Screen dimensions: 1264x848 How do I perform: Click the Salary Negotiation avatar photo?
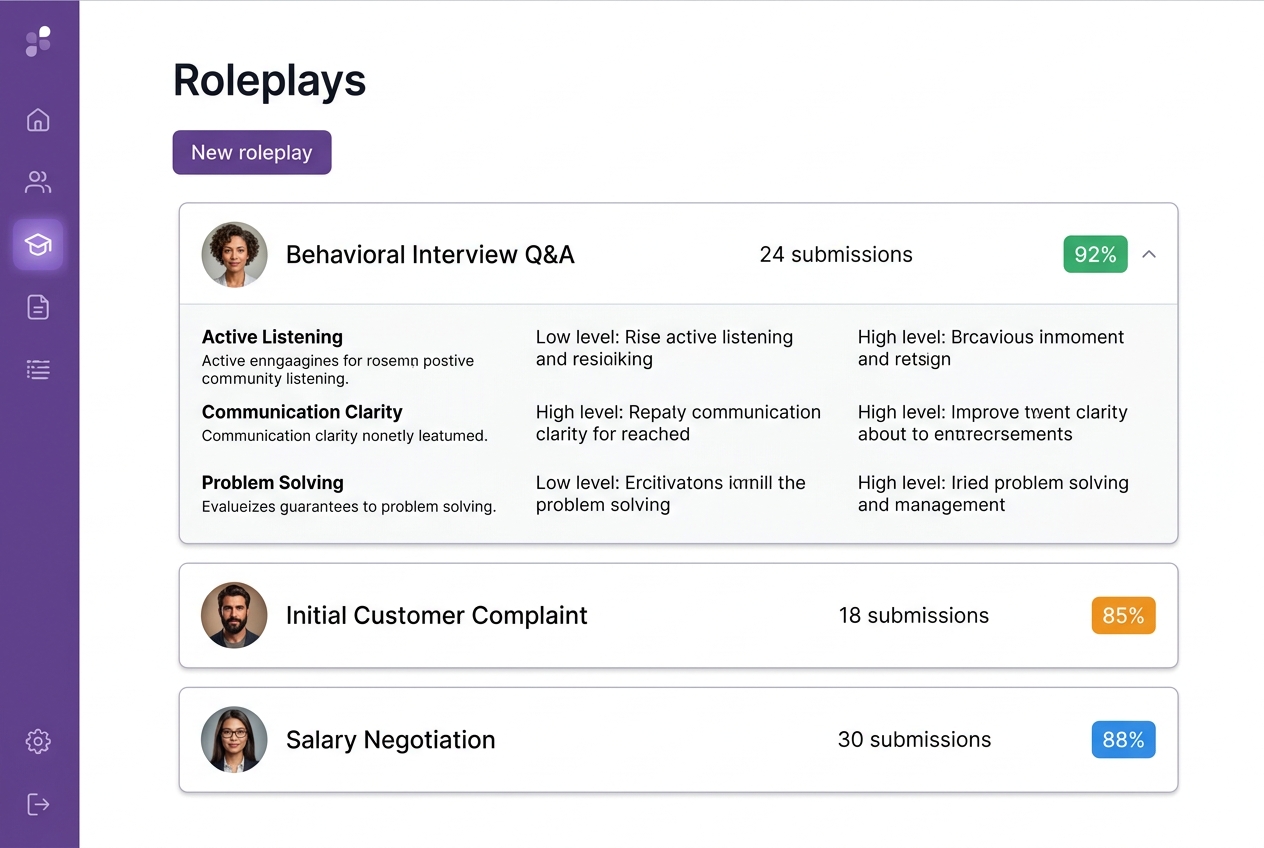pyautogui.click(x=234, y=740)
